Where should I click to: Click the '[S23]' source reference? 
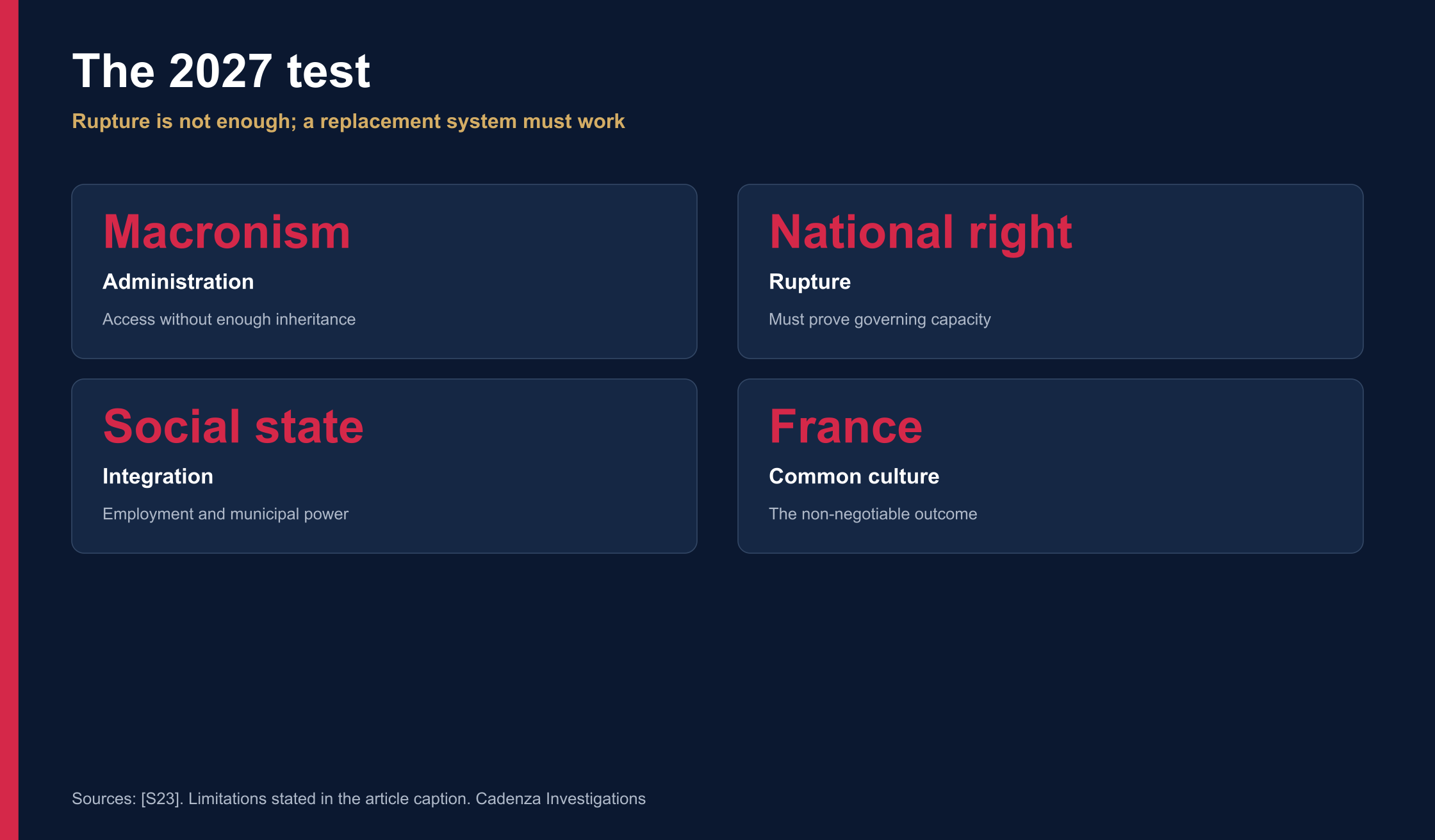pyautogui.click(x=161, y=799)
